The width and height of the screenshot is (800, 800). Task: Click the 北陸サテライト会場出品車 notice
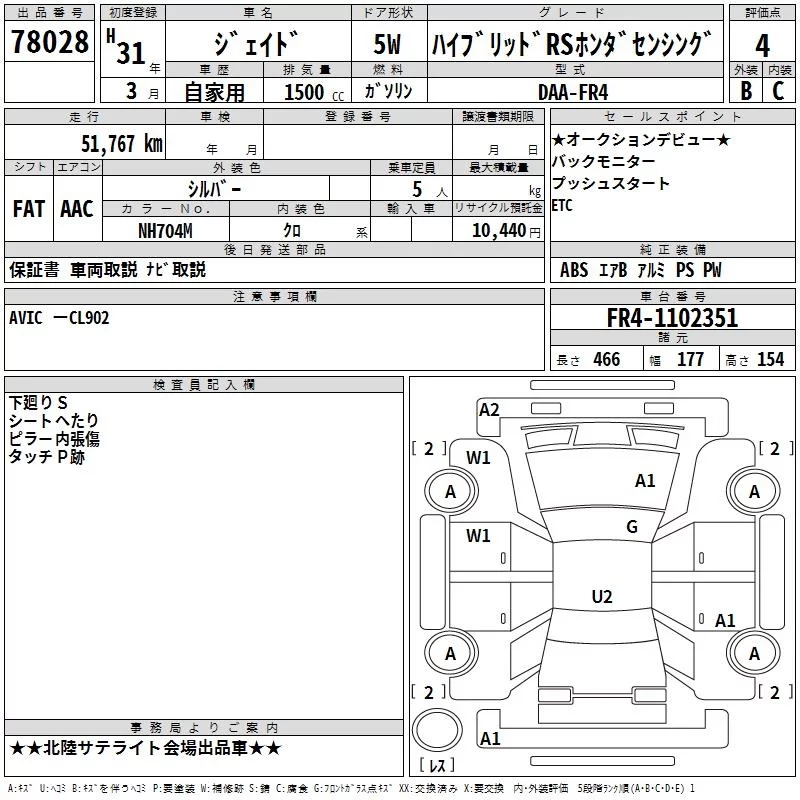click(146, 749)
